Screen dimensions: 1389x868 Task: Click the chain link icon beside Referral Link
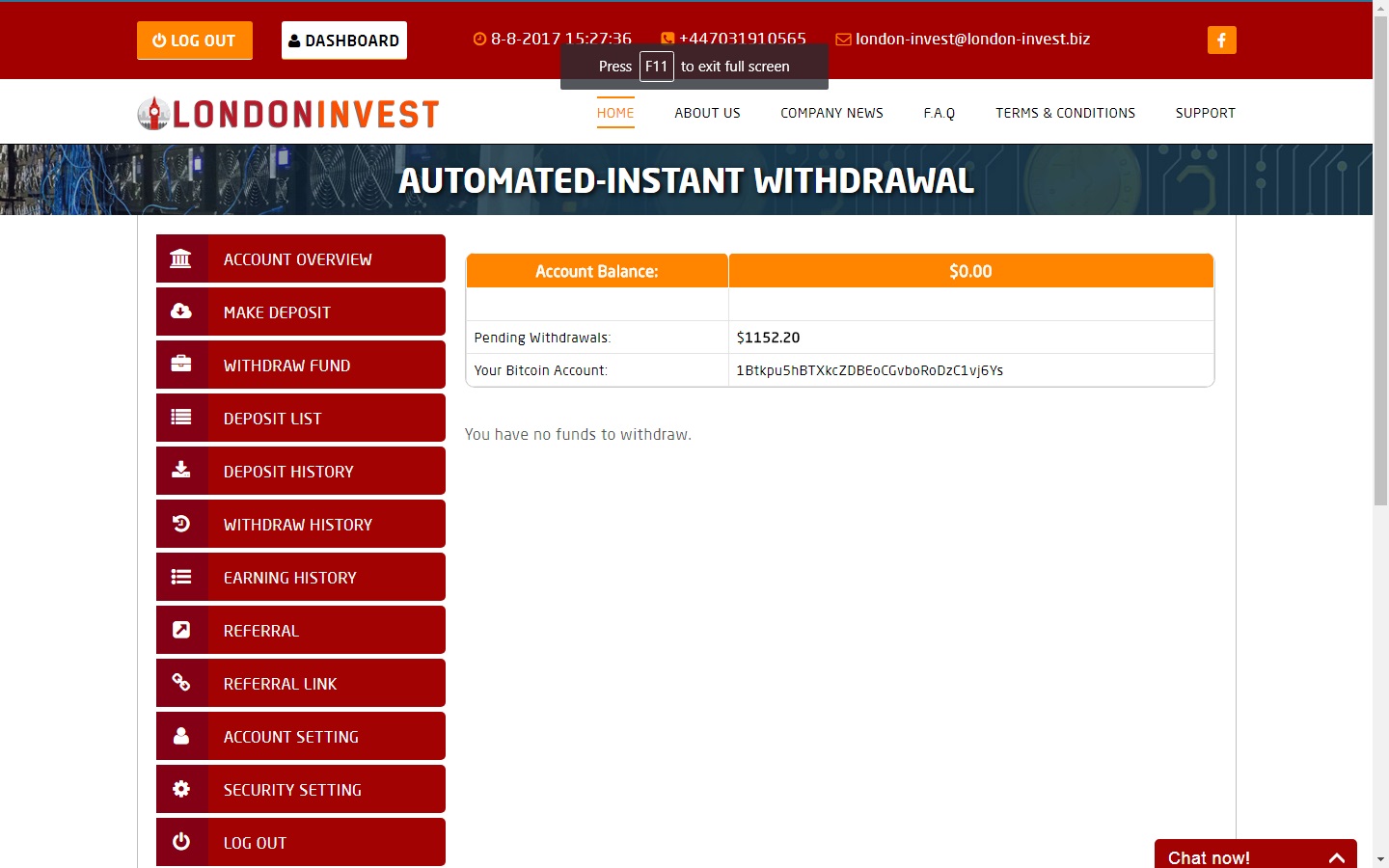tap(180, 682)
